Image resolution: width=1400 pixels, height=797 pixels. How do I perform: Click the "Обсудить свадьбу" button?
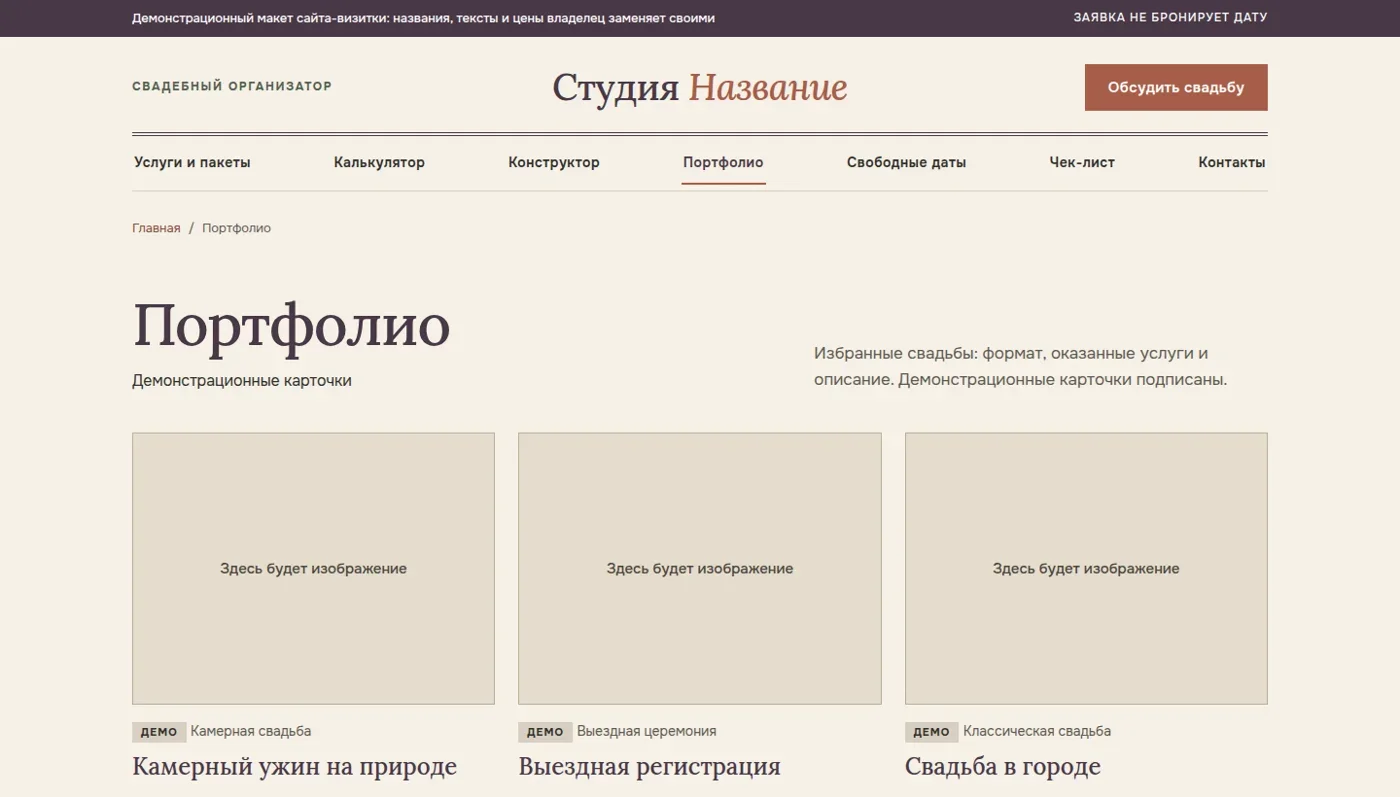point(1176,88)
